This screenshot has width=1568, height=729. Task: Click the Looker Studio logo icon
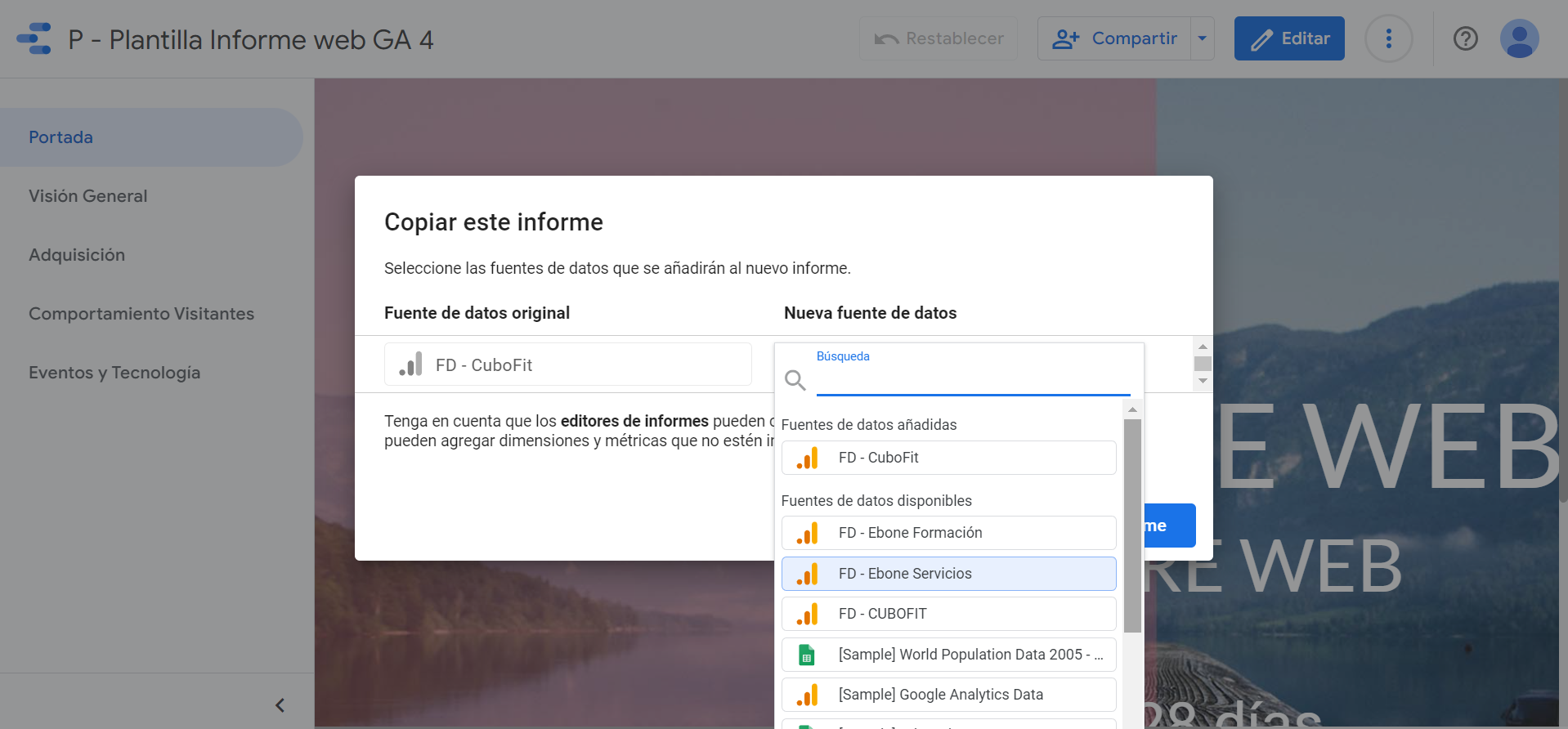pyautogui.click(x=34, y=38)
